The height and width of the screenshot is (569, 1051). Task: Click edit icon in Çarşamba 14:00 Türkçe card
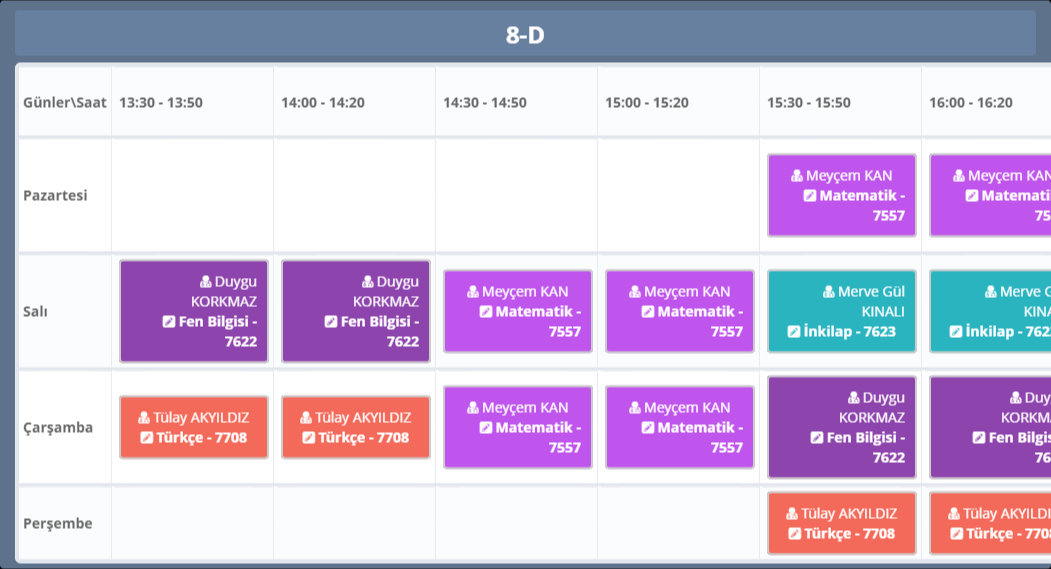click(309, 438)
